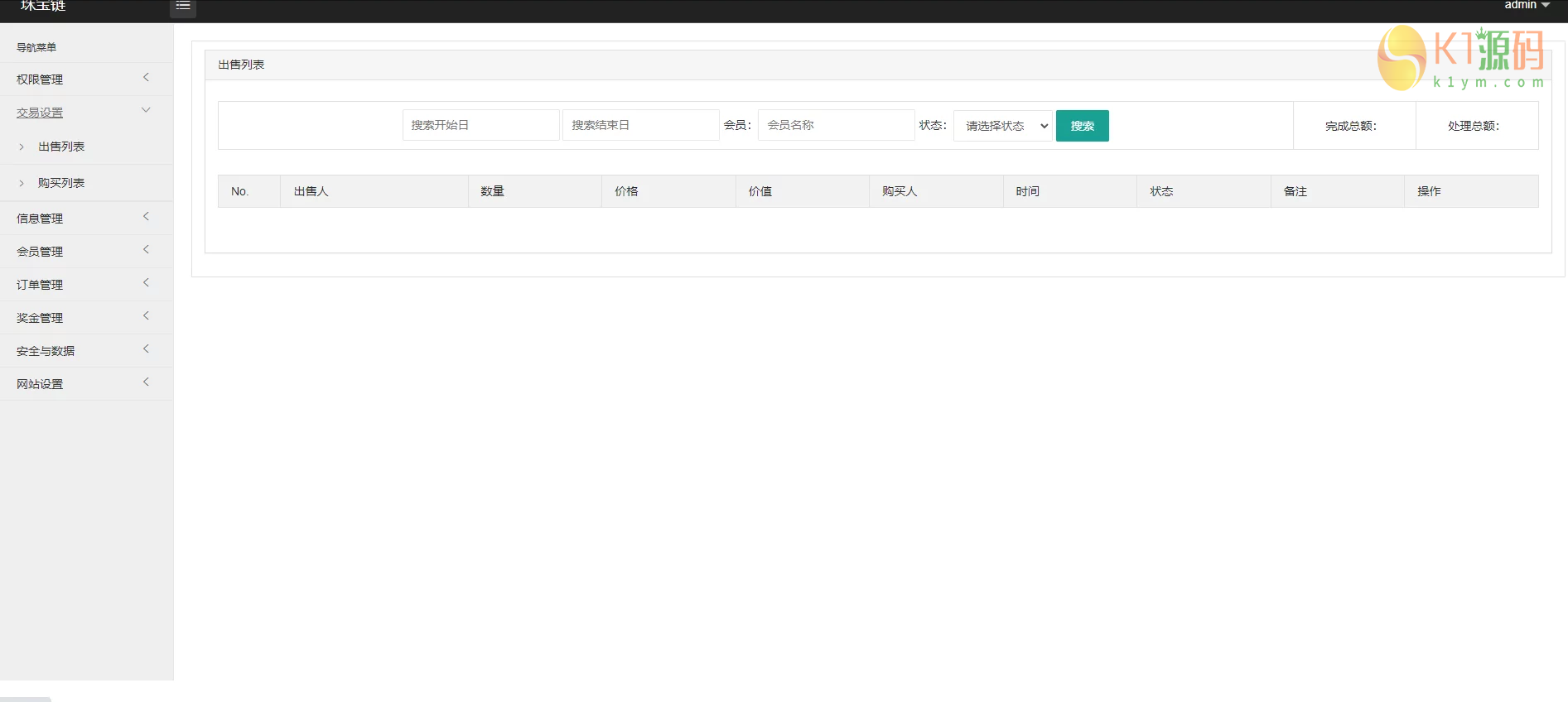This screenshot has width=1568, height=702.
Task: Click the 处理总额 summary cell
Action: pos(1477,126)
